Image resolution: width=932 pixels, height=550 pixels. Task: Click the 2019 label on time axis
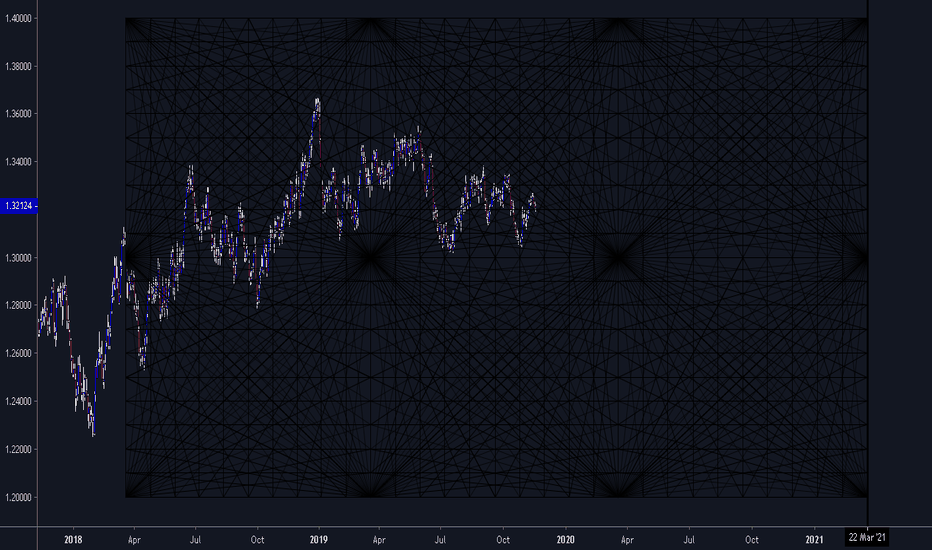tap(319, 538)
